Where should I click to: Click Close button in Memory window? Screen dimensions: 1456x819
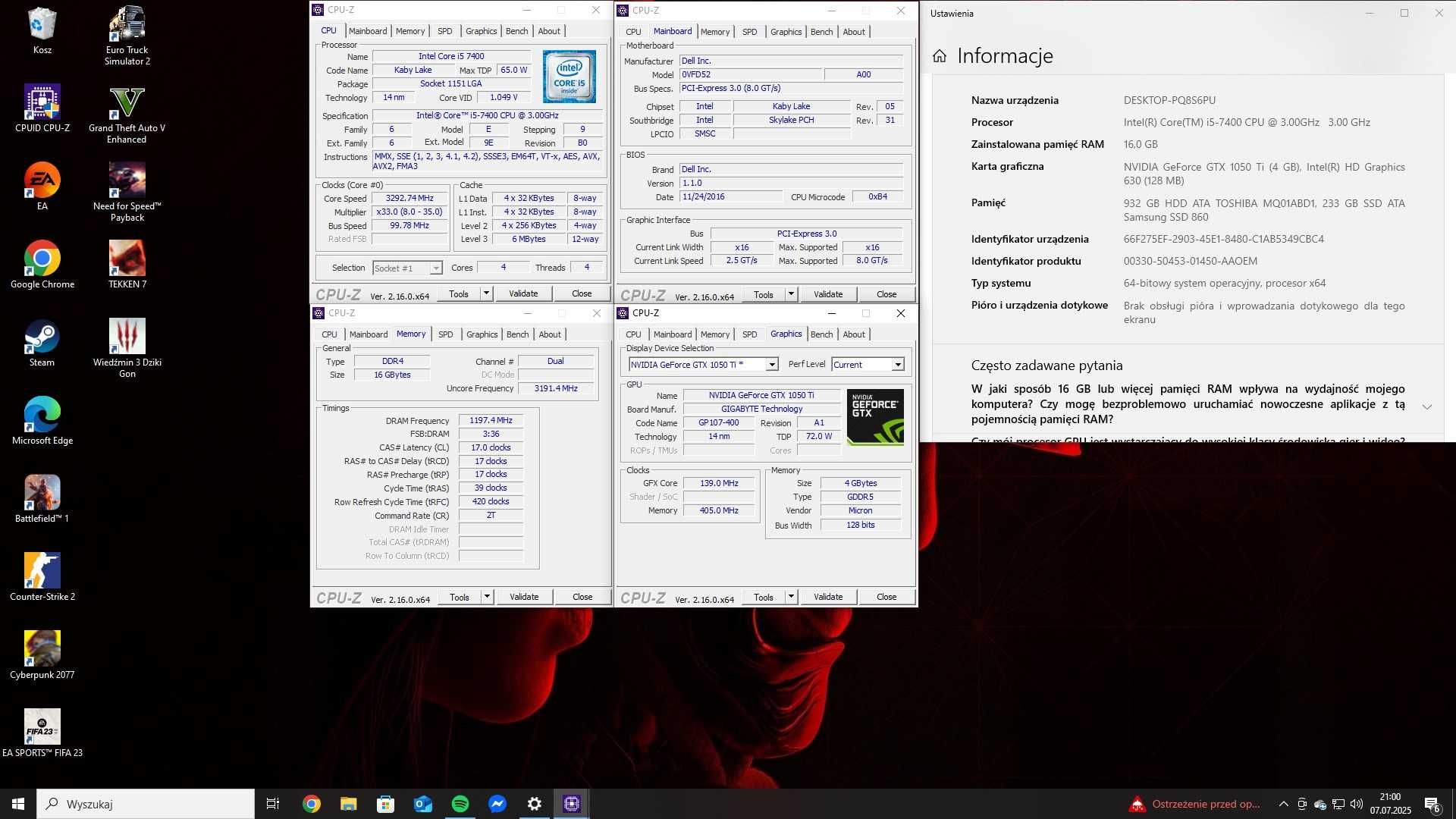pyautogui.click(x=582, y=597)
